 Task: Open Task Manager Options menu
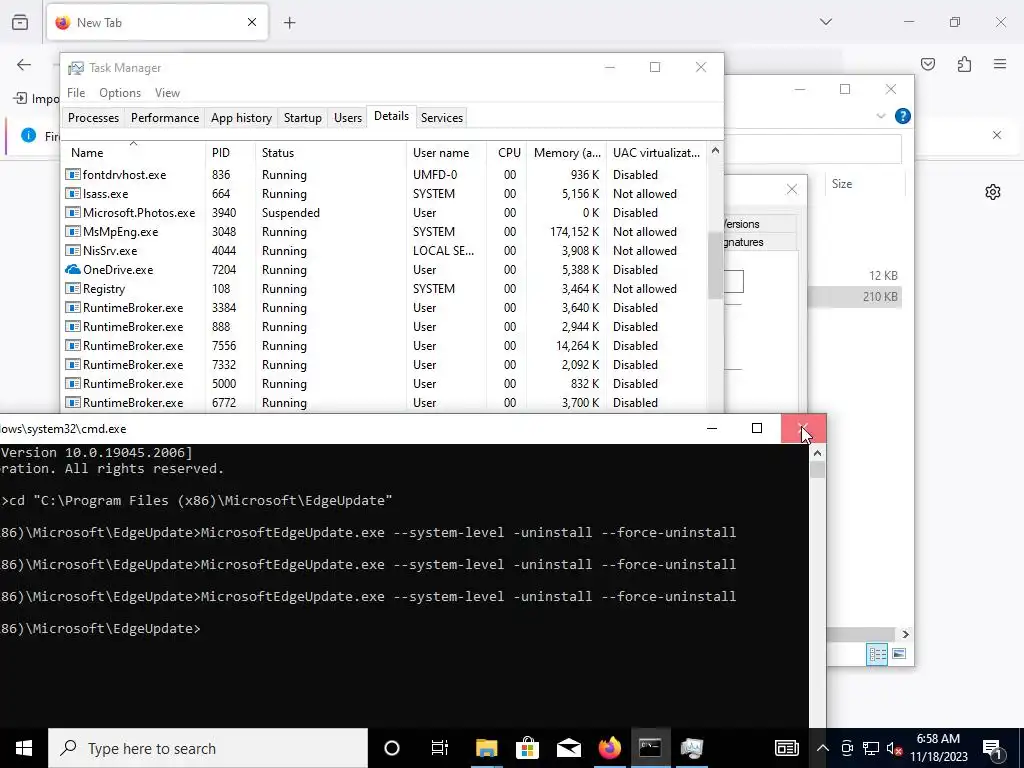coord(120,93)
